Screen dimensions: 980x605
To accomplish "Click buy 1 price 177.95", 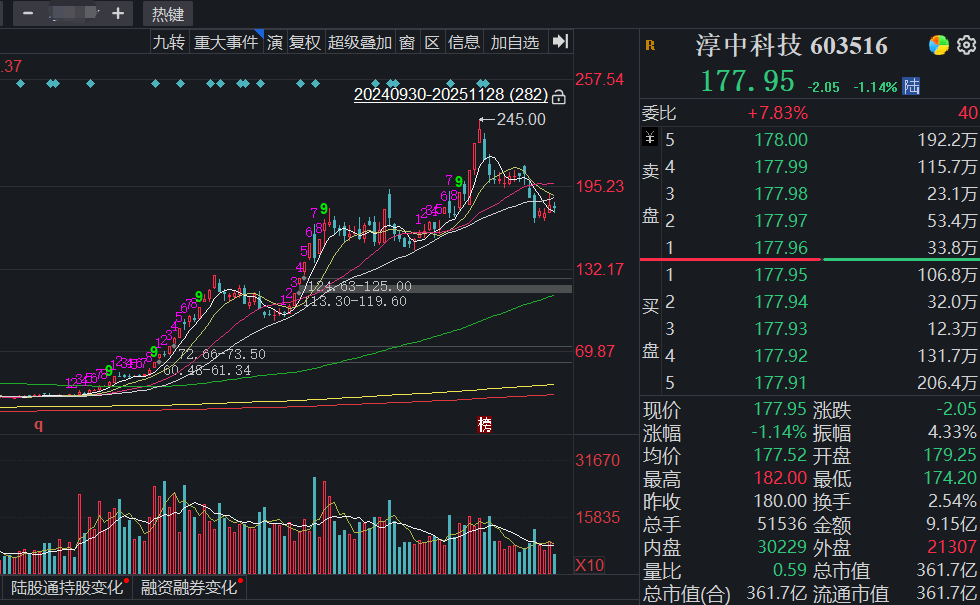I will click(781, 275).
